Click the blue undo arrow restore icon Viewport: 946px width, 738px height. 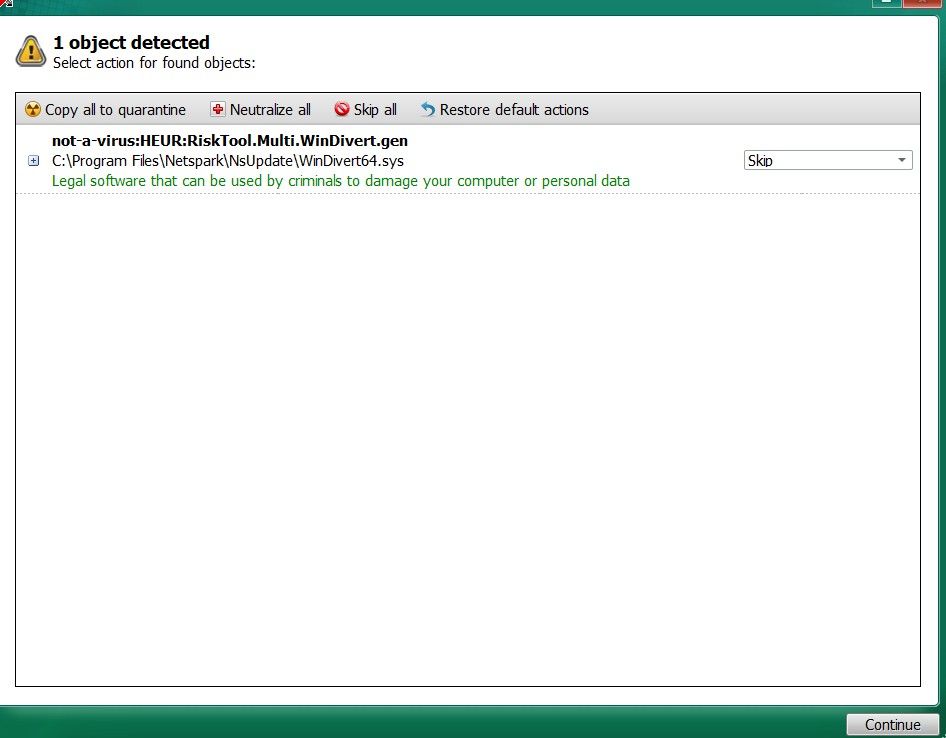[428, 109]
